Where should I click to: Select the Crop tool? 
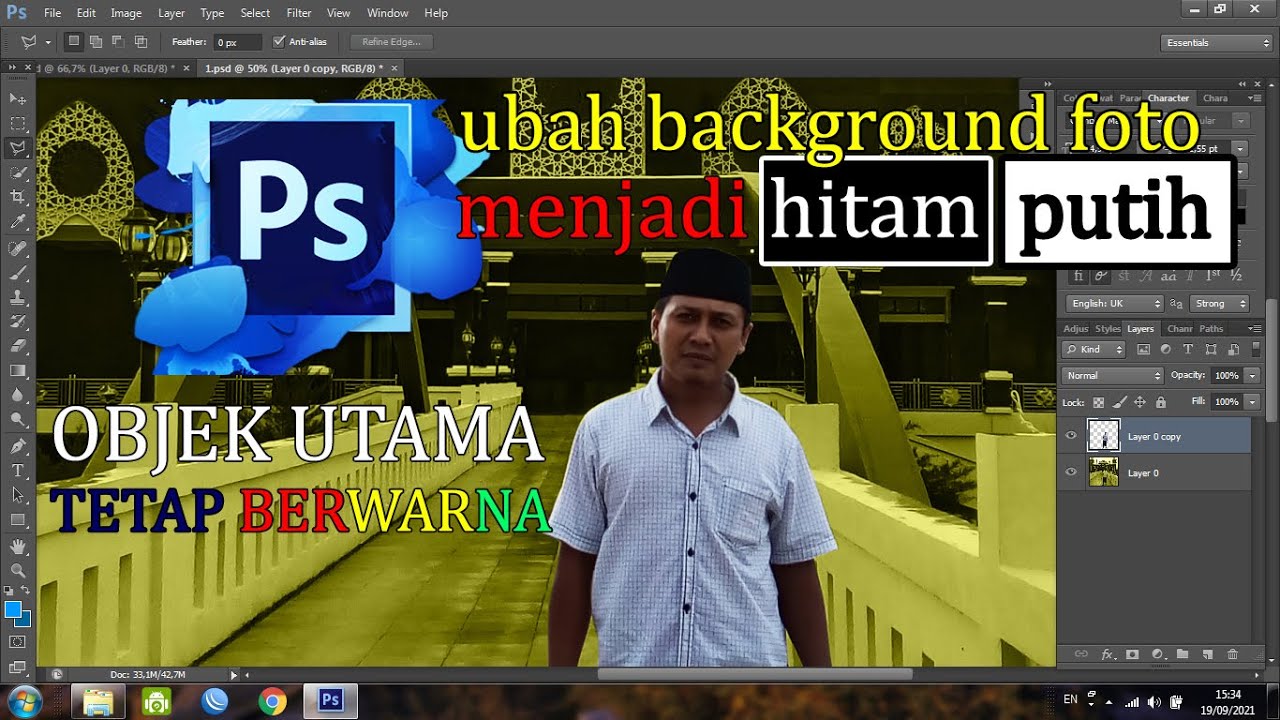(18, 198)
